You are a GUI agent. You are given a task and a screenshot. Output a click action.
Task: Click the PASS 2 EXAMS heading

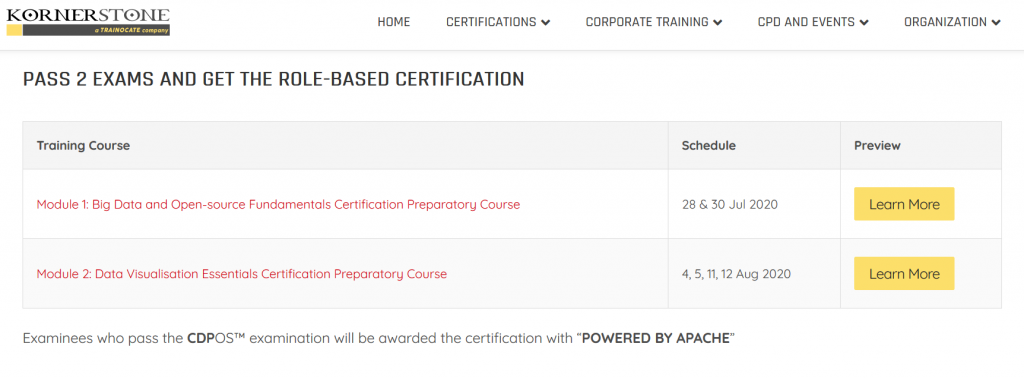click(274, 80)
